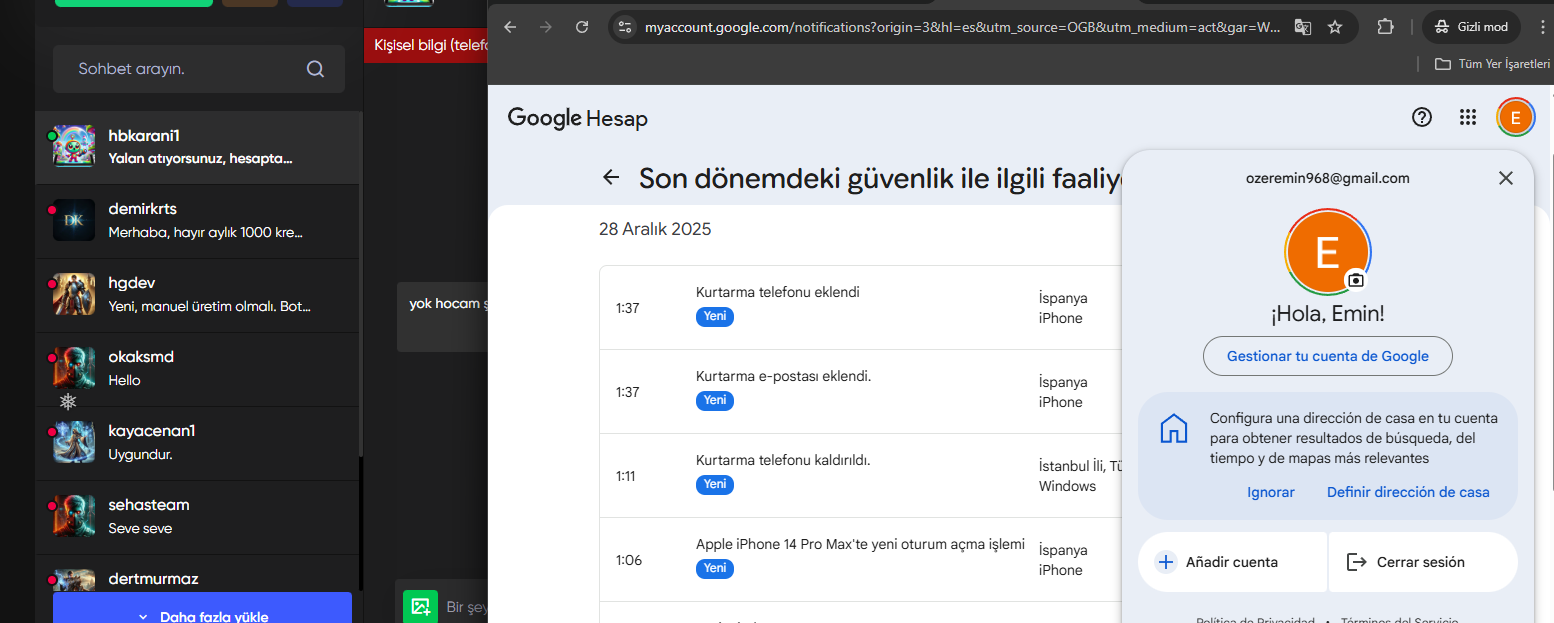Open the translate page icon in address bar
The height and width of the screenshot is (623, 1554).
(x=1302, y=27)
